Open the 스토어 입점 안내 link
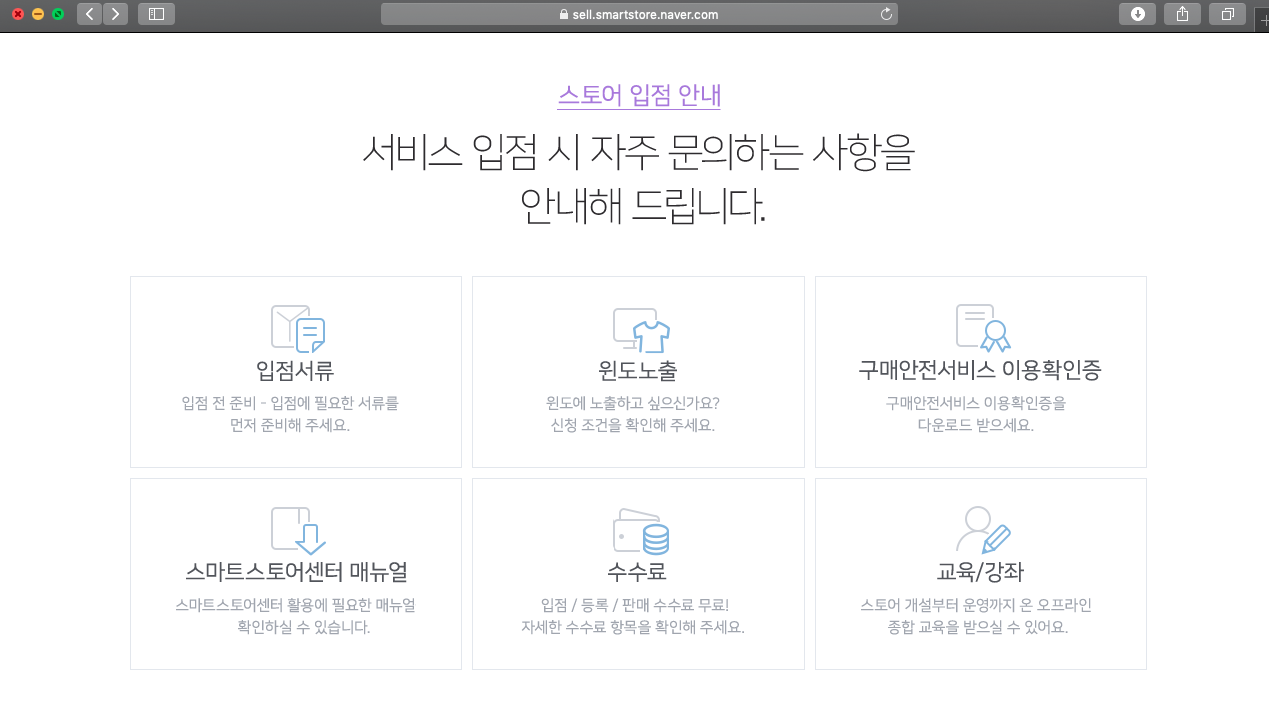Viewport: 1269px width, 701px height. 639,95
